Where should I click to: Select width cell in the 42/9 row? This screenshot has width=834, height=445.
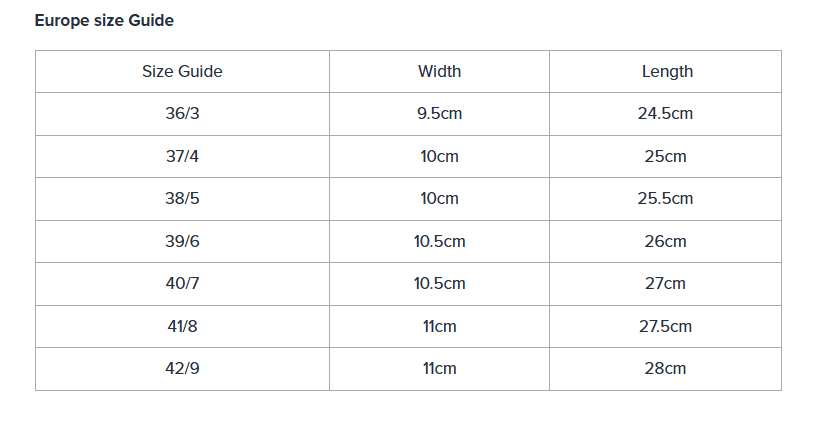point(439,369)
